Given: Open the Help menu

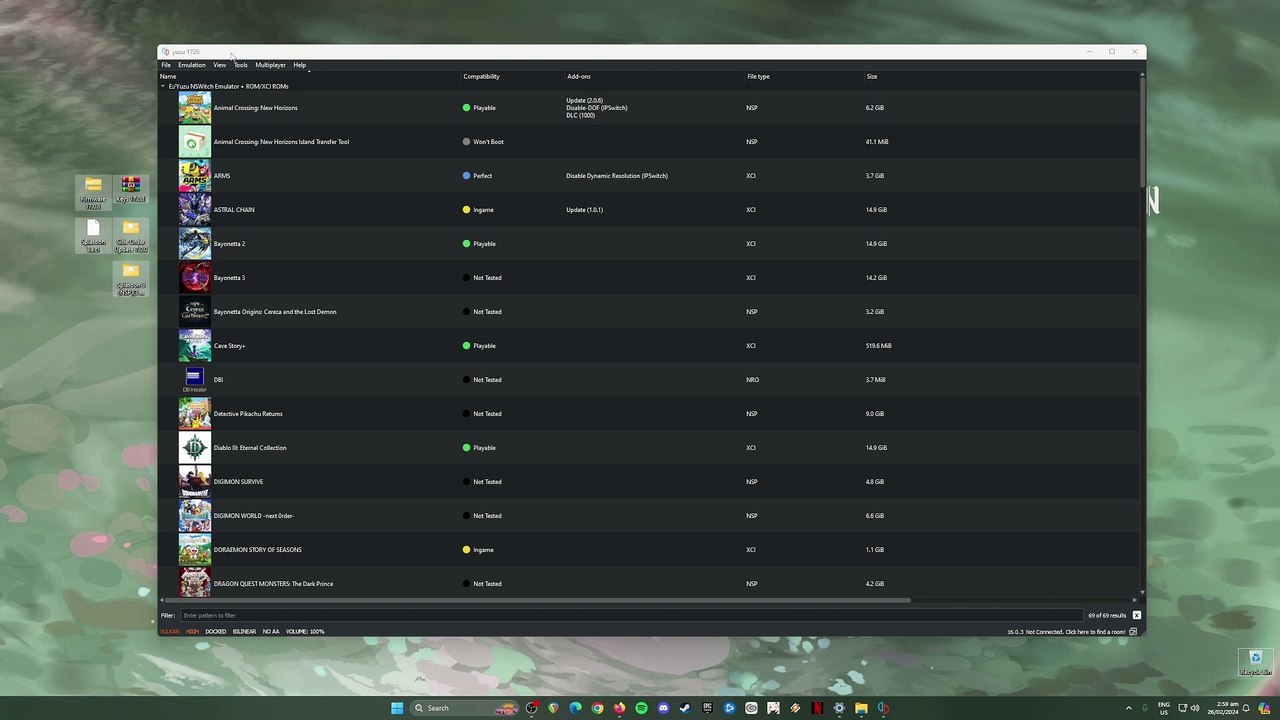Looking at the screenshot, I should pyautogui.click(x=300, y=65).
